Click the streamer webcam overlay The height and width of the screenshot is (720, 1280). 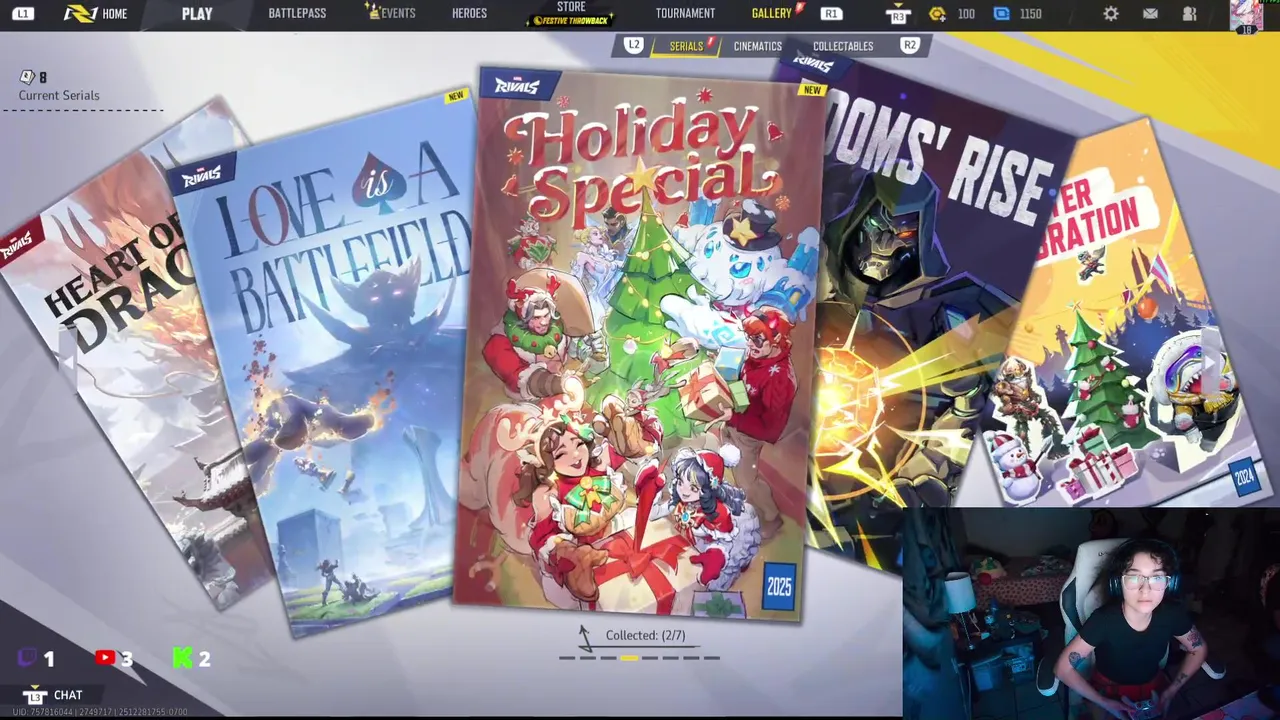(1091, 612)
